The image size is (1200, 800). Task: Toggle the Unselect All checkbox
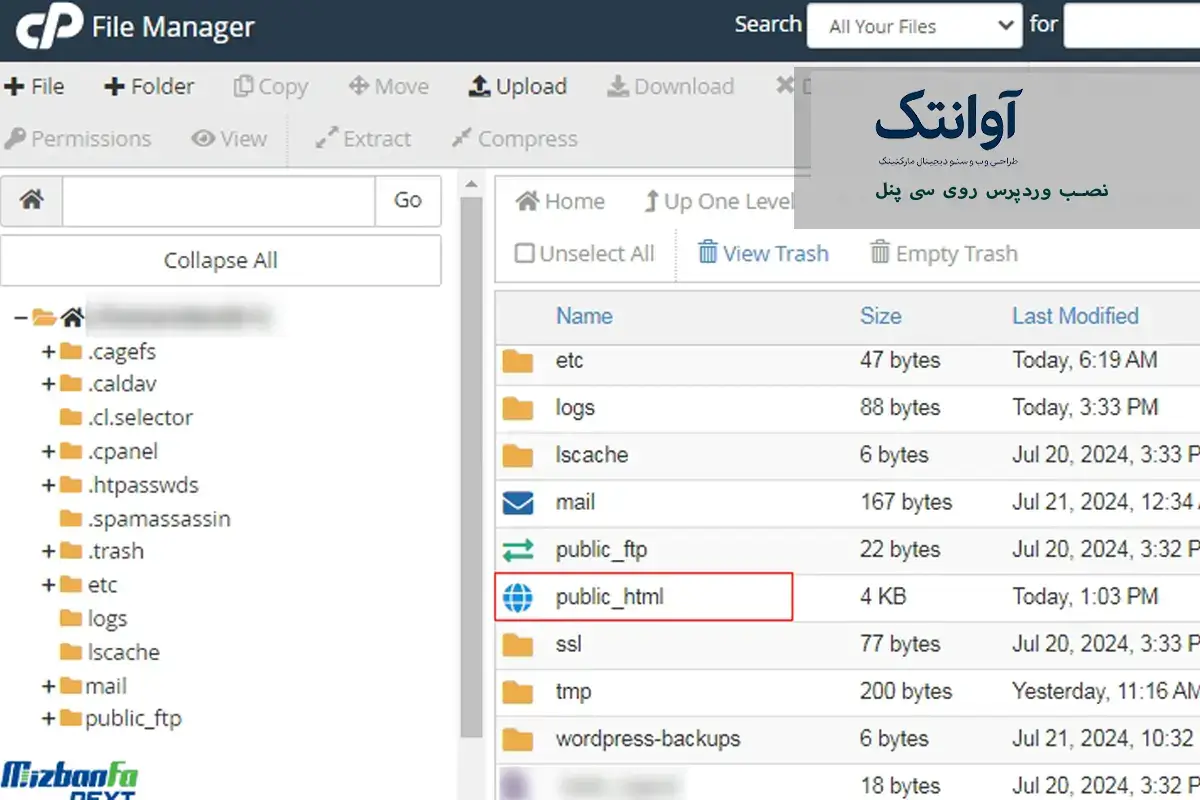(525, 254)
